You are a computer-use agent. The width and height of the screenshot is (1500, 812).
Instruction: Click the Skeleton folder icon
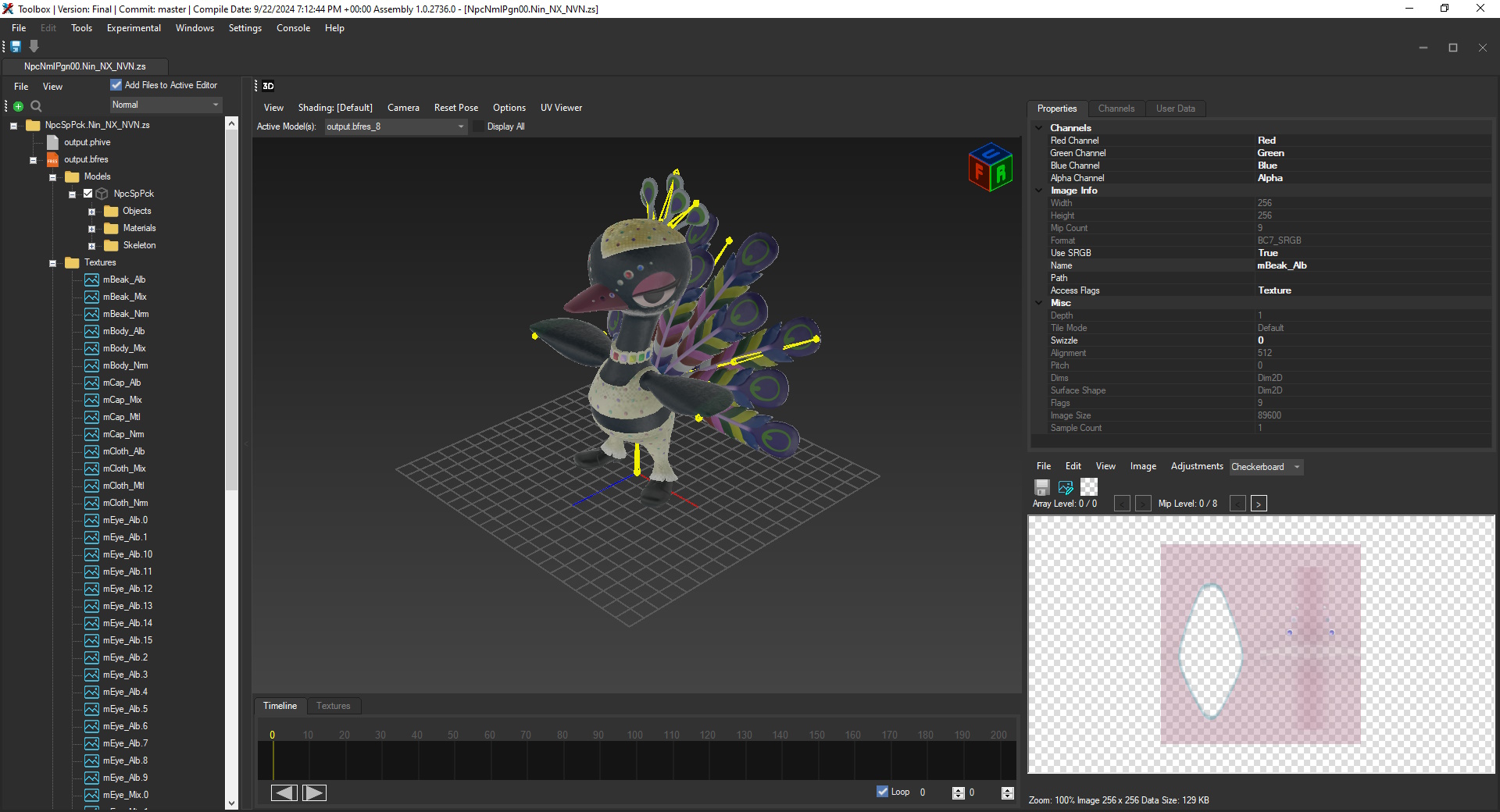(111, 245)
